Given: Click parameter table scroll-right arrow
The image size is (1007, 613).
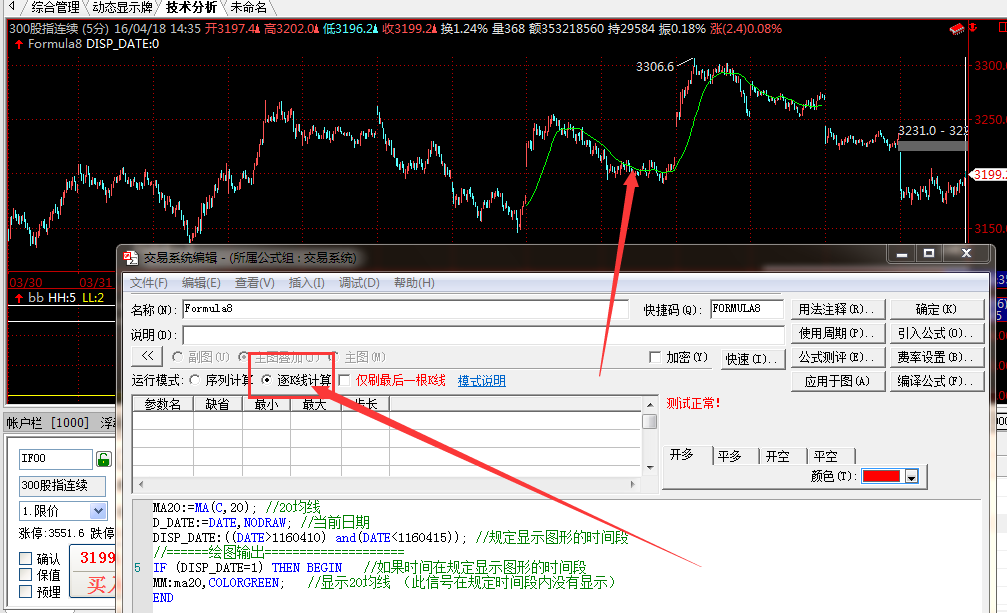Looking at the screenshot, I should coord(633,485).
